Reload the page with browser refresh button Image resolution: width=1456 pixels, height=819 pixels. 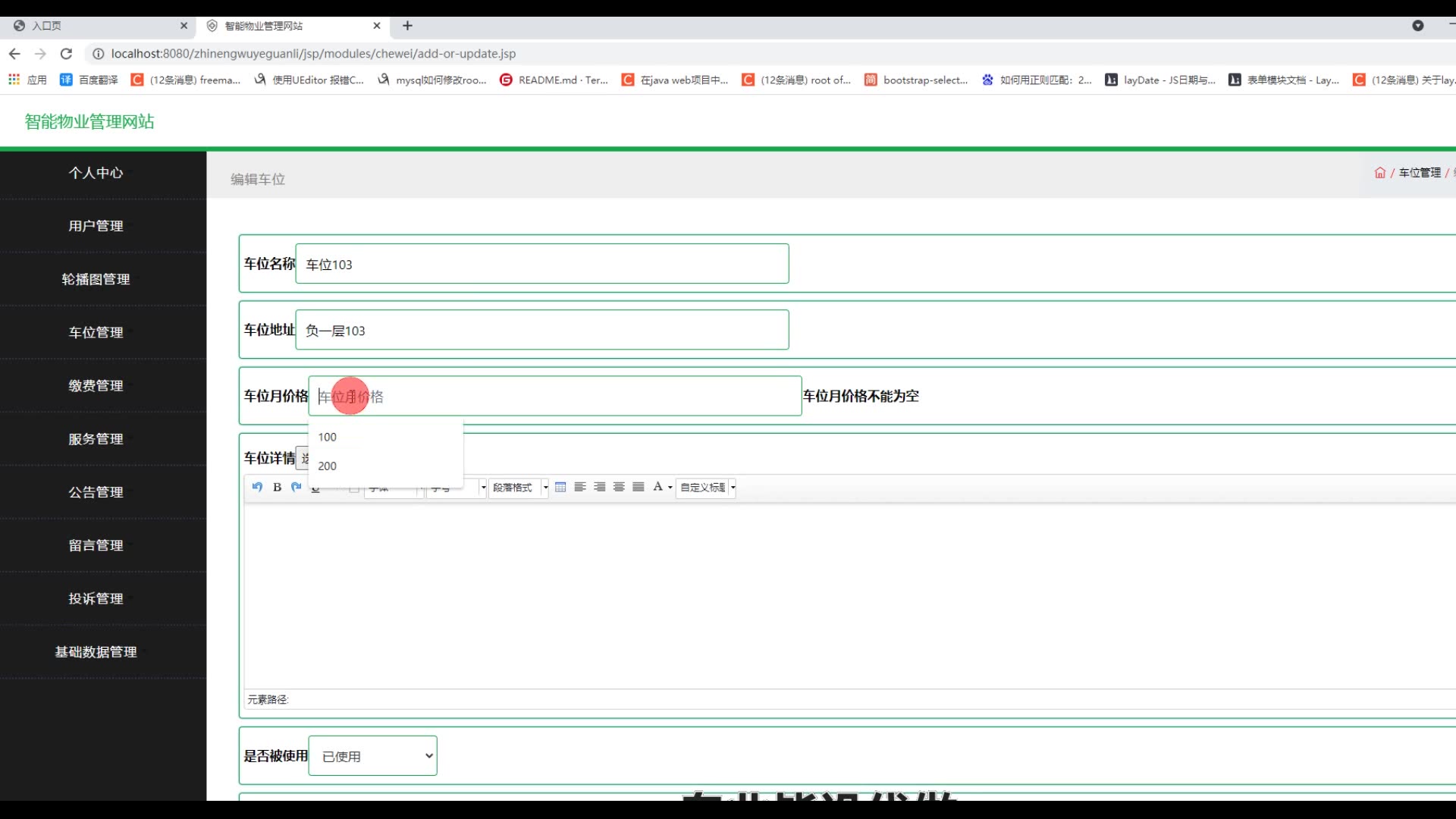click(66, 54)
